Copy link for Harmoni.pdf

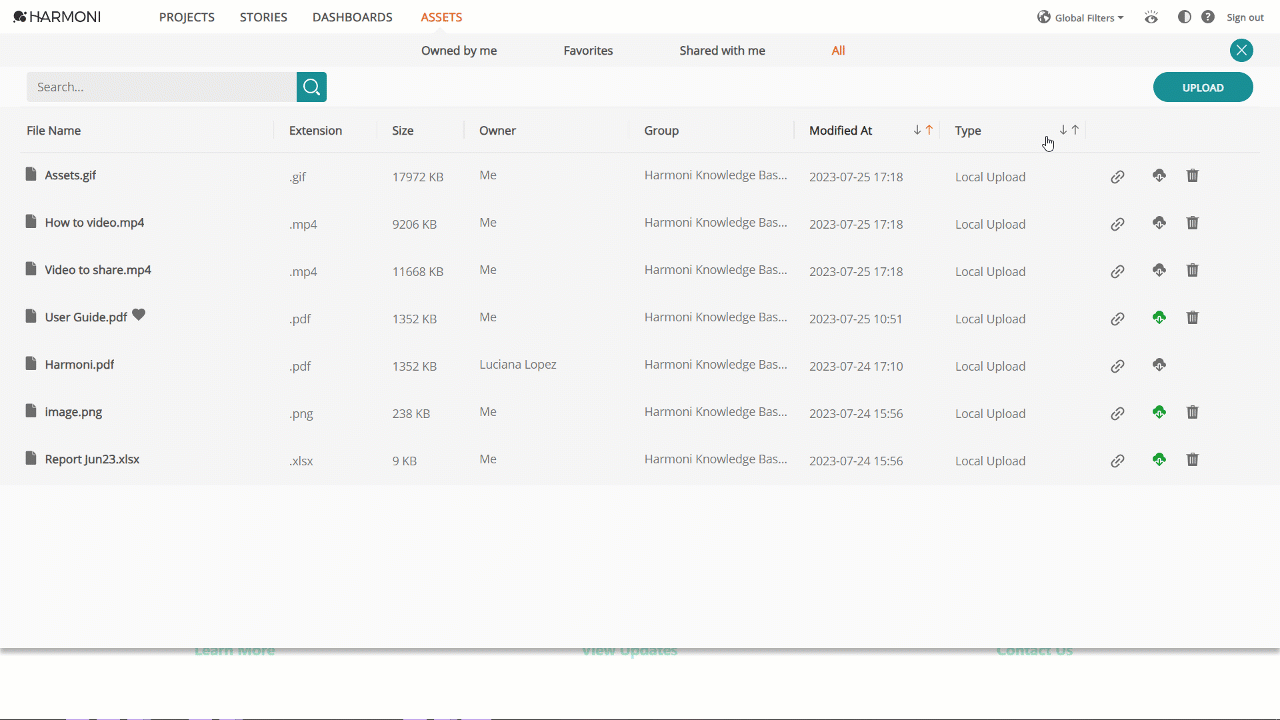1118,366
